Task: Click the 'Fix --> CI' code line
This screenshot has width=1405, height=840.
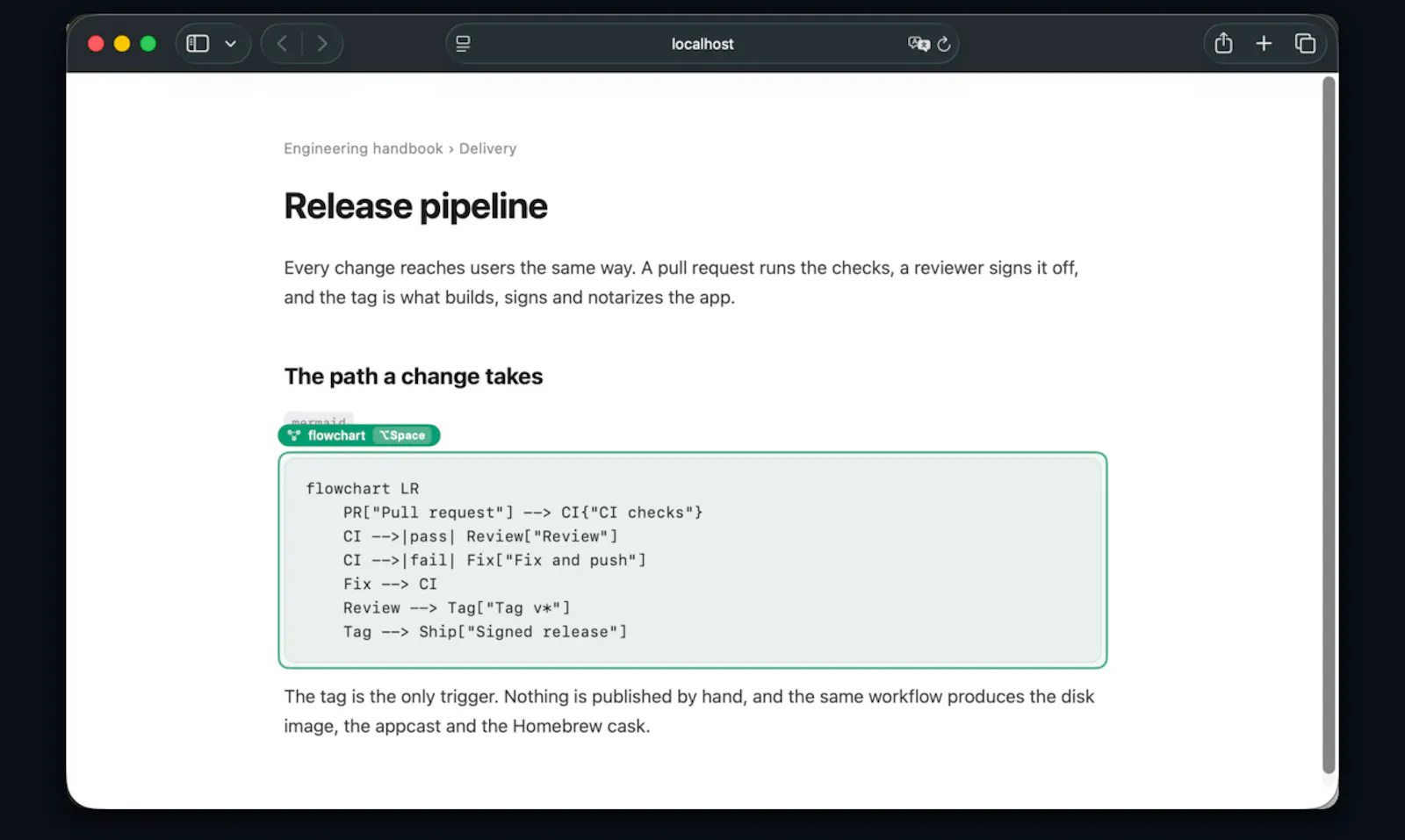Action: pos(390,584)
